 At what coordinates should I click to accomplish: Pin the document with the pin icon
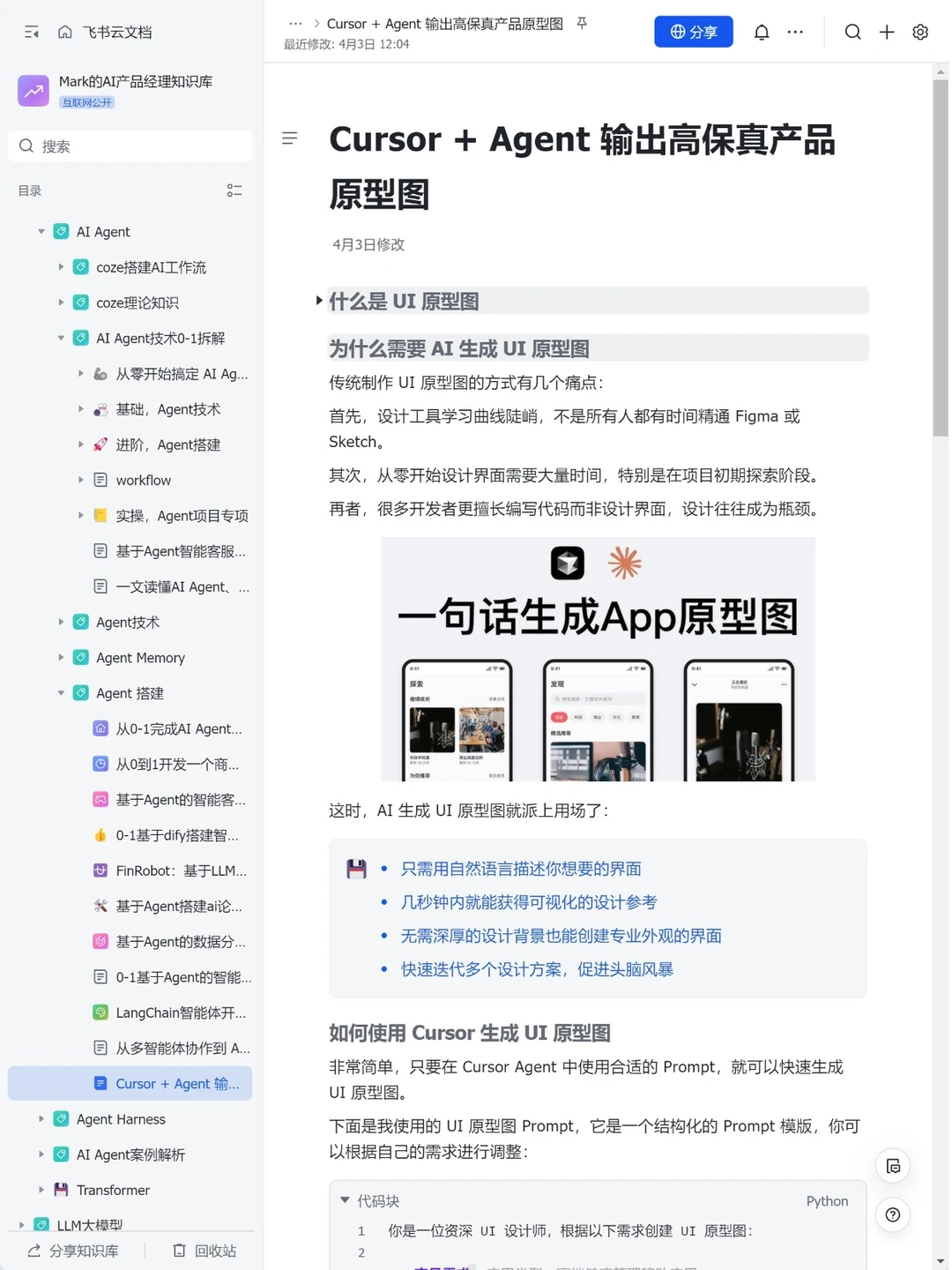click(x=582, y=24)
